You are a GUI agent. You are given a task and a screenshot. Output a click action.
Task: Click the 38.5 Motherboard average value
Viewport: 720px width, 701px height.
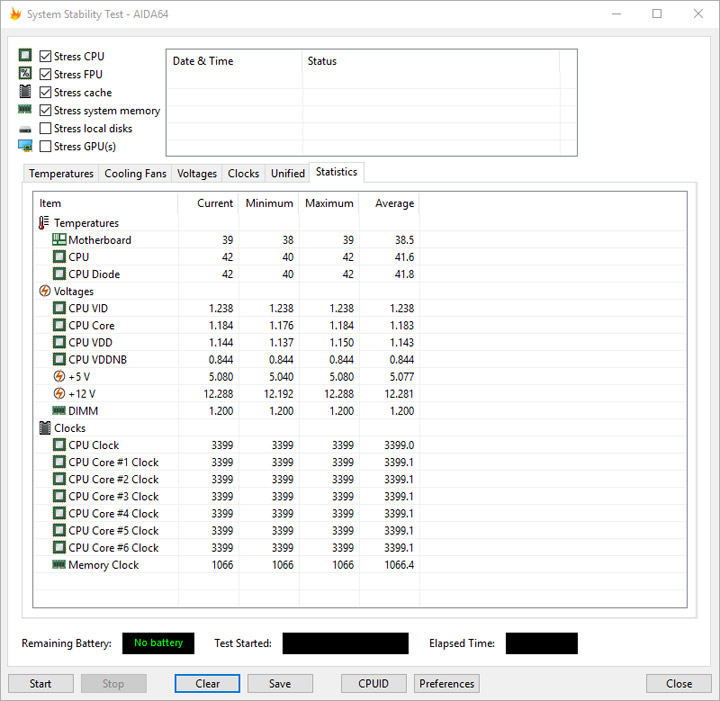(x=404, y=240)
